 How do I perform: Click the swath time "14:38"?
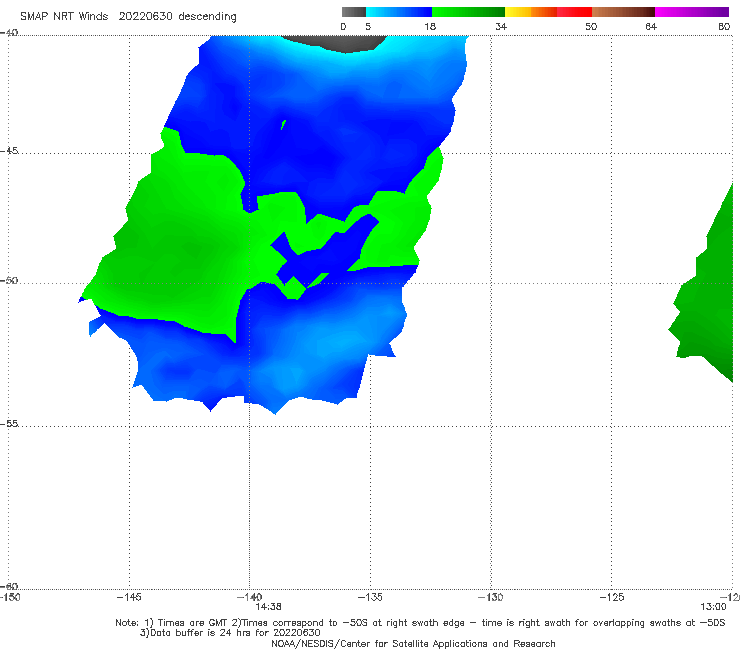tap(268, 607)
